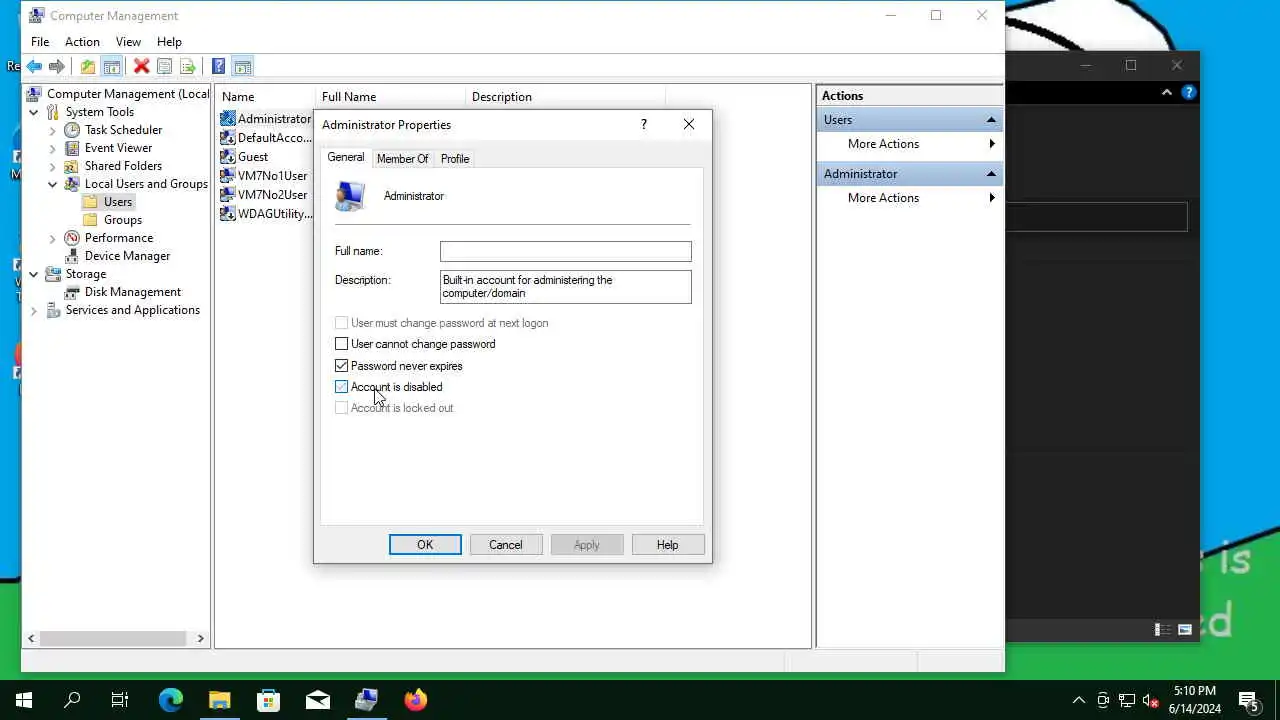The width and height of the screenshot is (1280, 720).
Task: Close the Administrator Properties dialog
Action: pos(689,125)
